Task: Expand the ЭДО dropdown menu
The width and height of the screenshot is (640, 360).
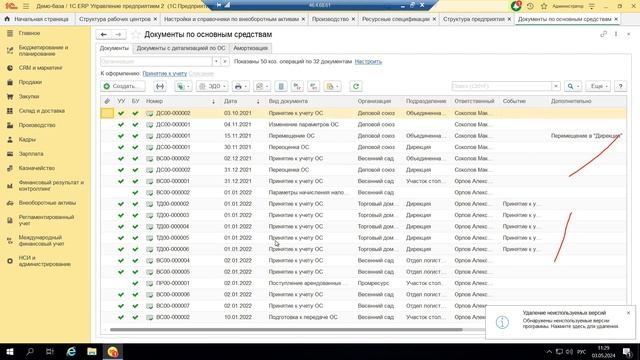Action: pyautogui.click(x=212, y=86)
